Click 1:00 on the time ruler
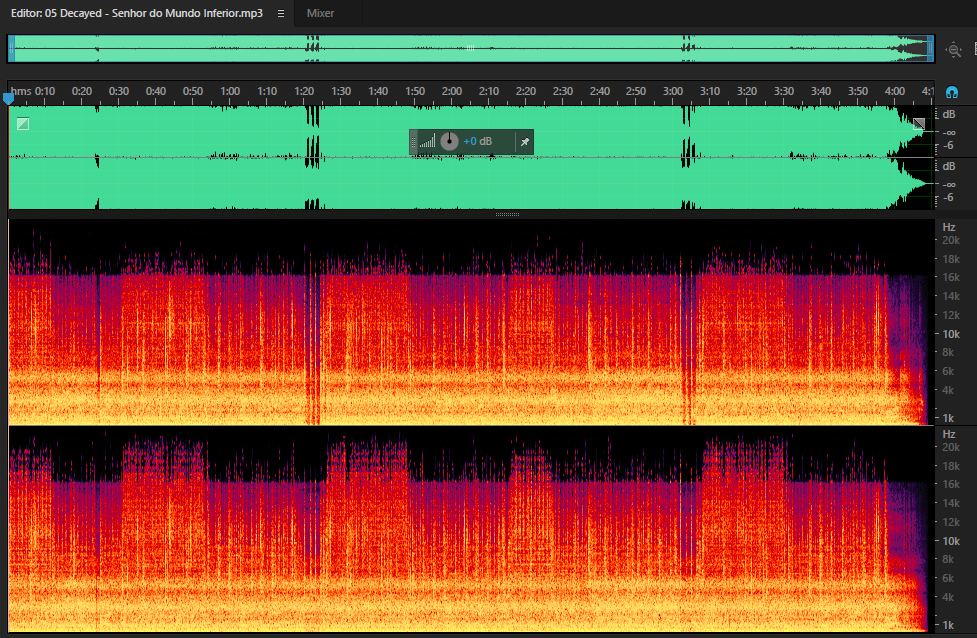This screenshot has width=977, height=638. click(x=230, y=91)
